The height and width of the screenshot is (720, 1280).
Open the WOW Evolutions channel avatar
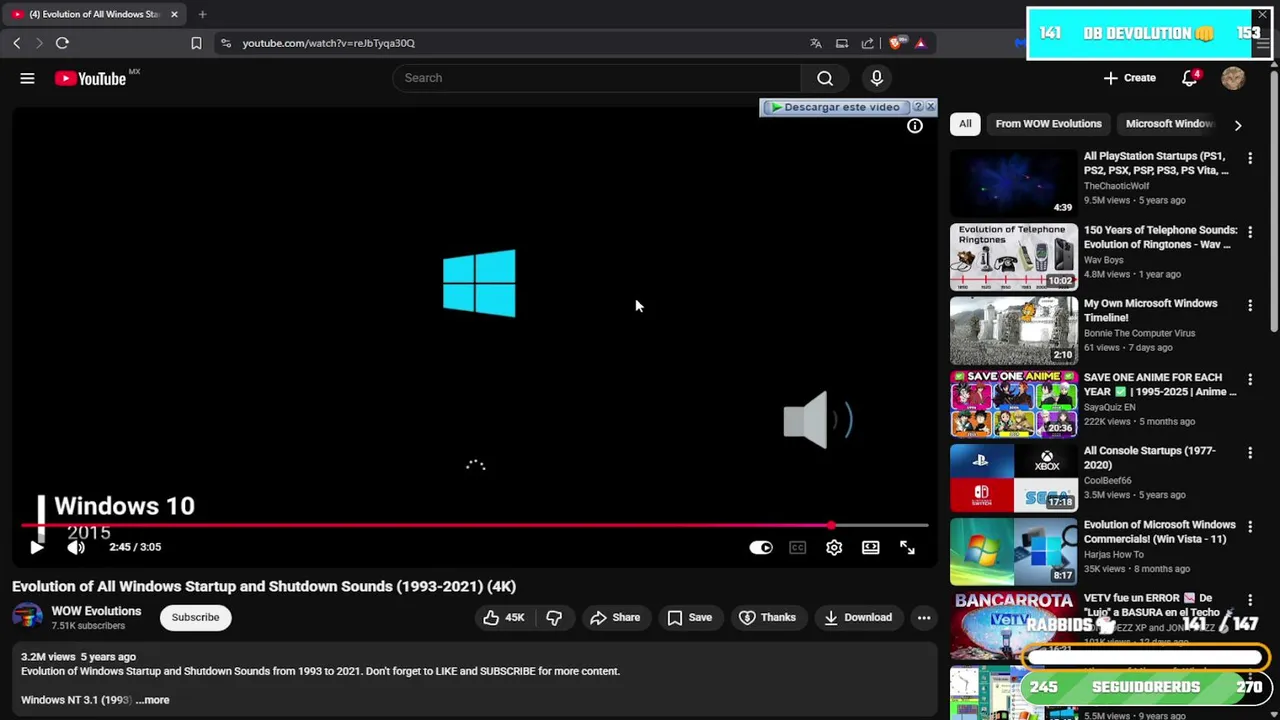pyautogui.click(x=27, y=618)
